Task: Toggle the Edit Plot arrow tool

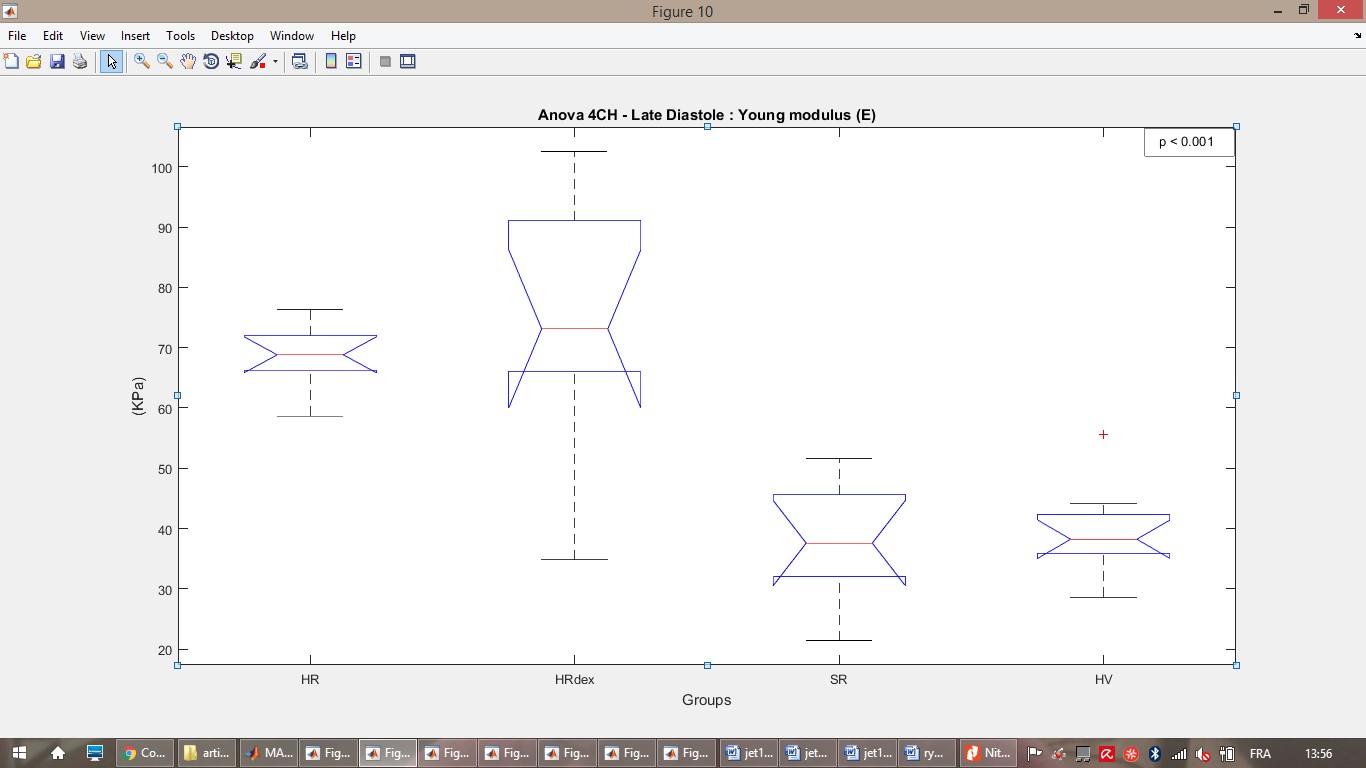Action: [x=111, y=62]
